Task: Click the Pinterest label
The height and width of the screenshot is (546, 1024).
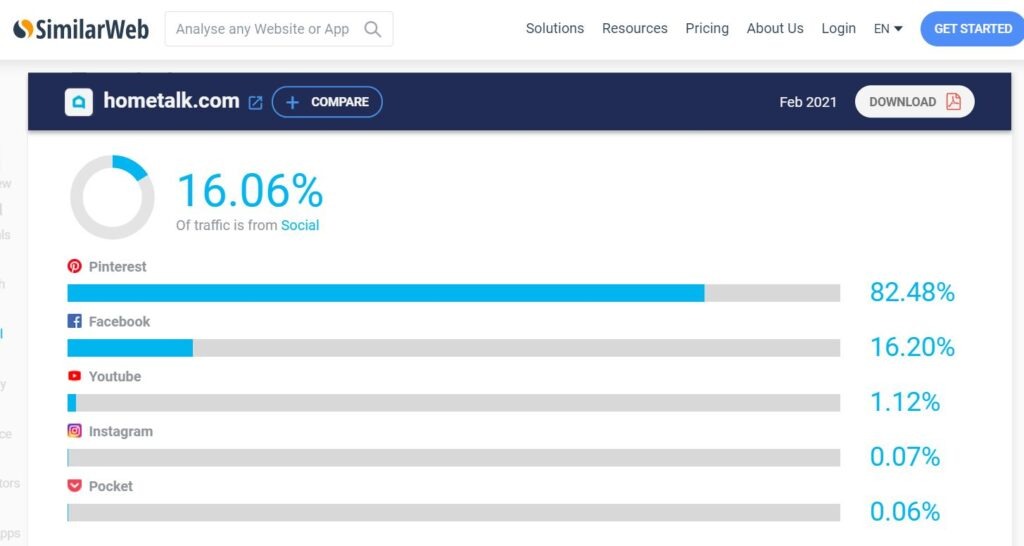Action: coord(118,266)
